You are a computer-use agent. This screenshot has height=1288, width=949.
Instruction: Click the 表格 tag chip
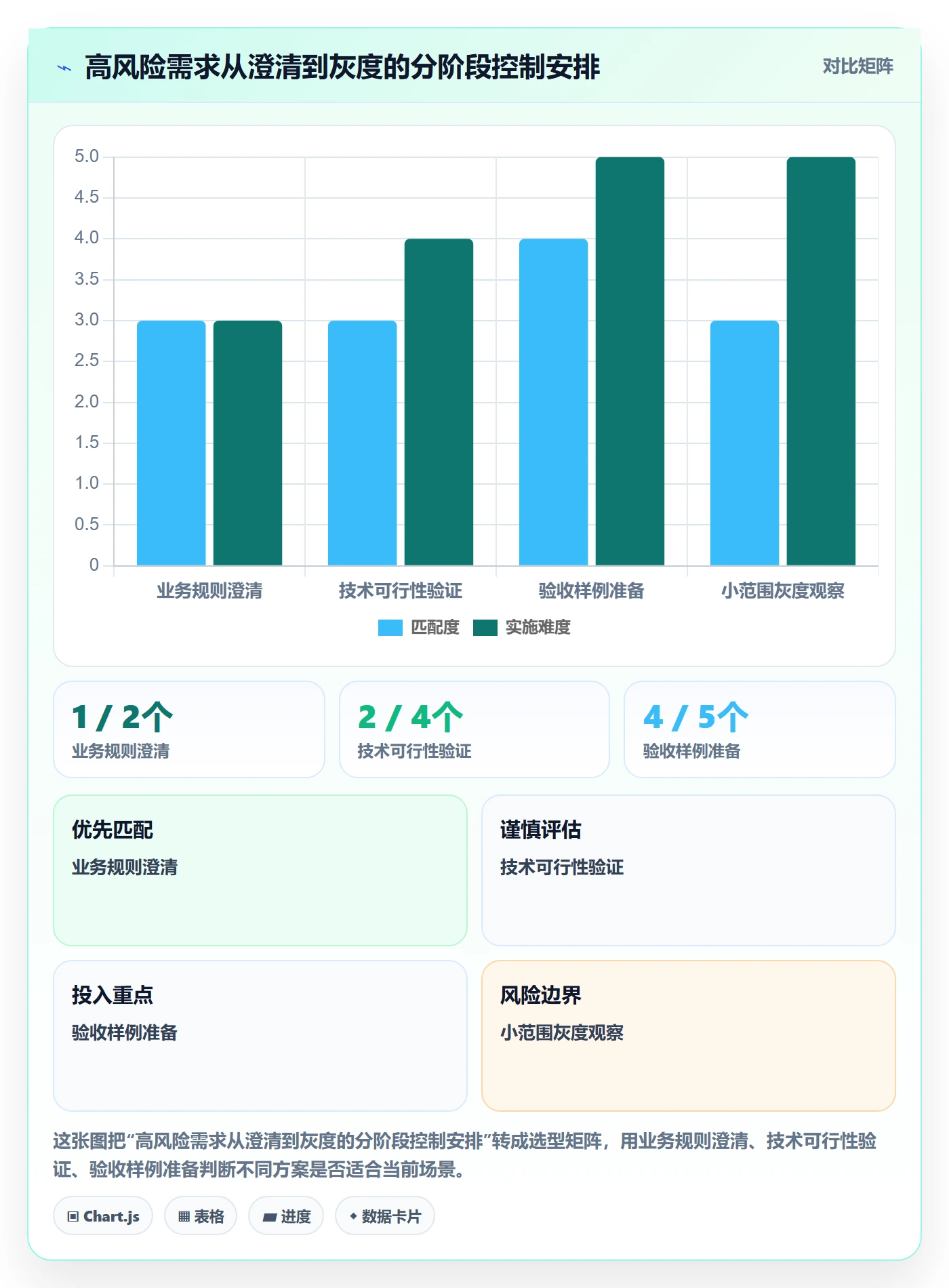tap(201, 1216)
